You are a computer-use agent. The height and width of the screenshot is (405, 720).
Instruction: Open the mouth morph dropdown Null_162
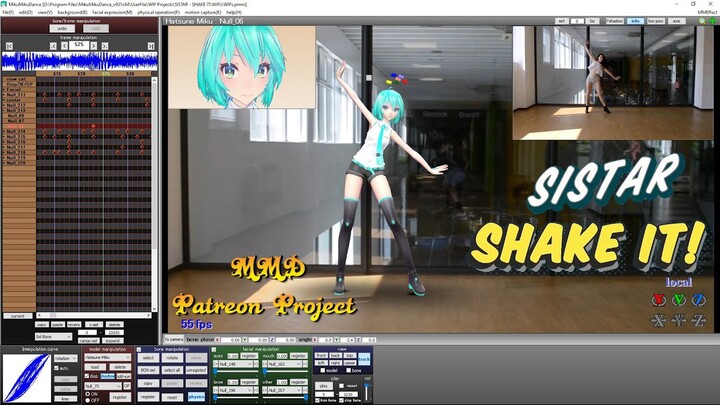285,364
